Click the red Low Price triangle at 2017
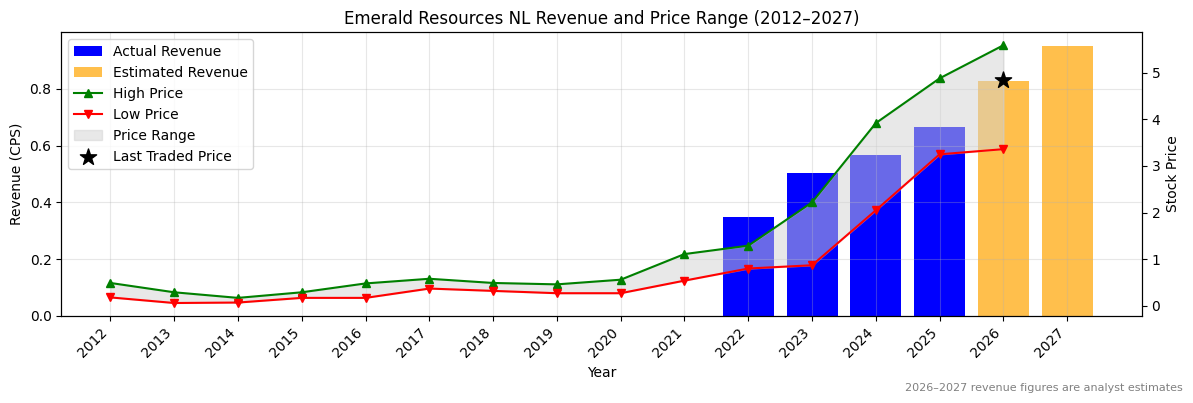 429,289
